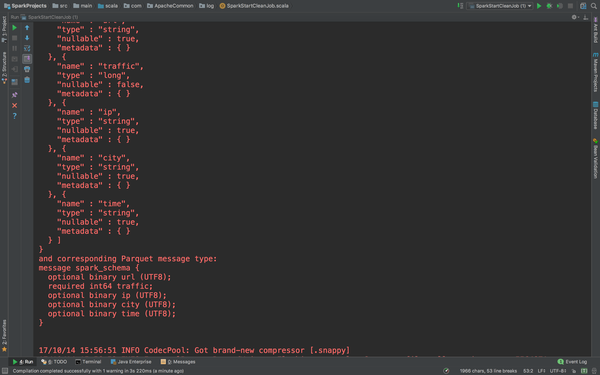Open the Structure tool window tab
The width and height of the screenshot is (600, 375).
click(x=4, y=68)
